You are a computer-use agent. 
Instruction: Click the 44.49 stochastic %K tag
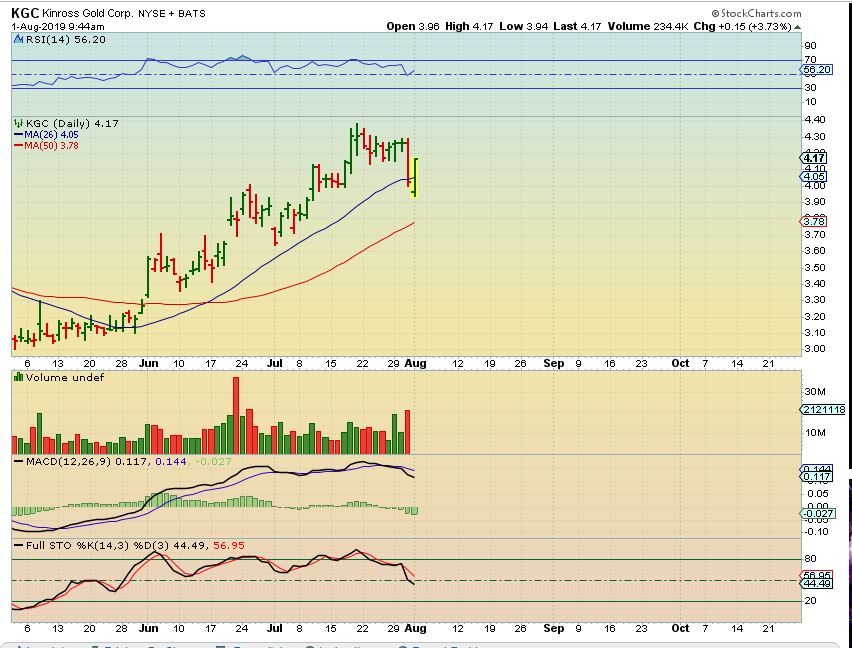point(817,583)
